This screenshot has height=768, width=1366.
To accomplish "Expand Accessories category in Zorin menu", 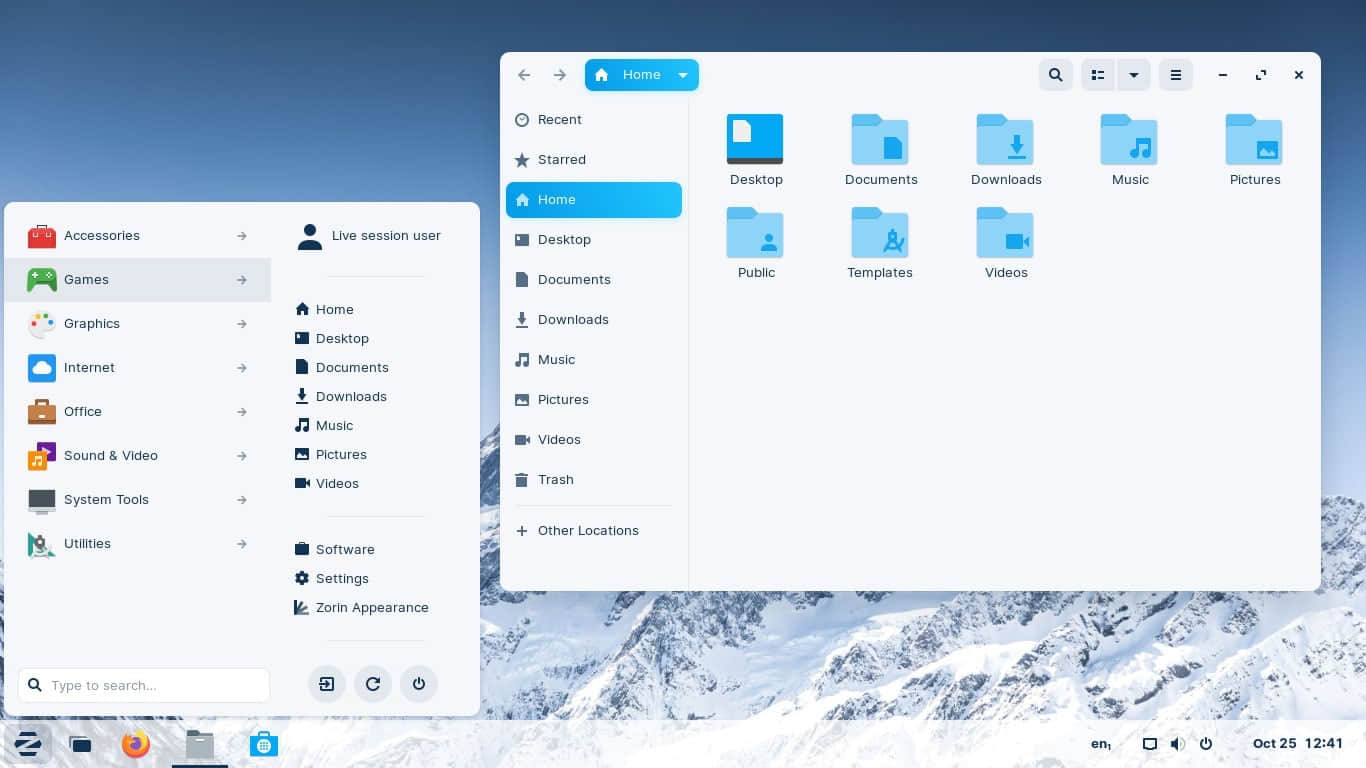I will (138, 236).
